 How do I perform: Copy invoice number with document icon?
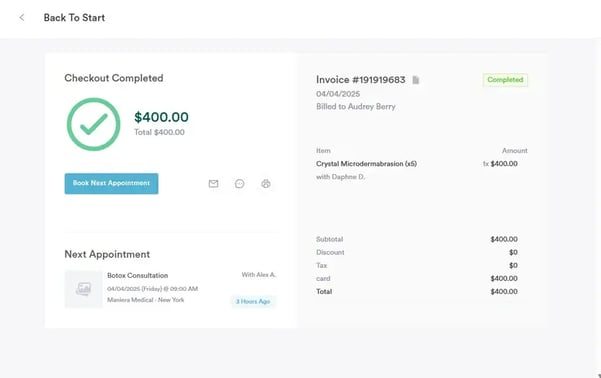coord(416,80)
